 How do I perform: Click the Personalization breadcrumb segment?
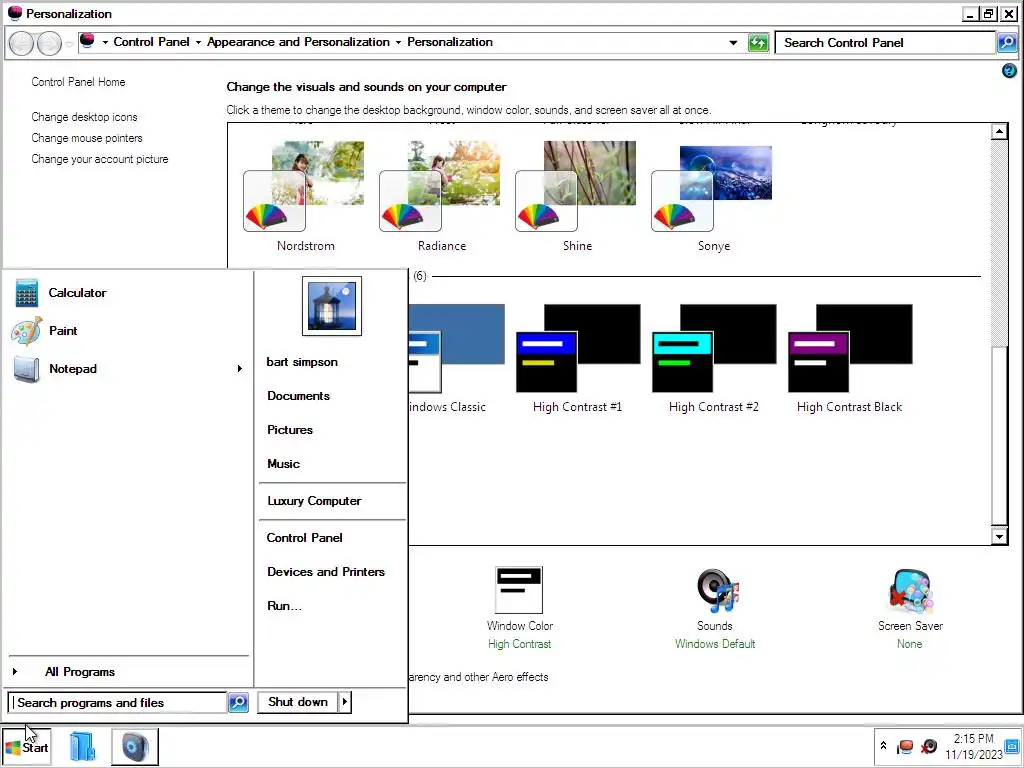(x=450, y=42)
